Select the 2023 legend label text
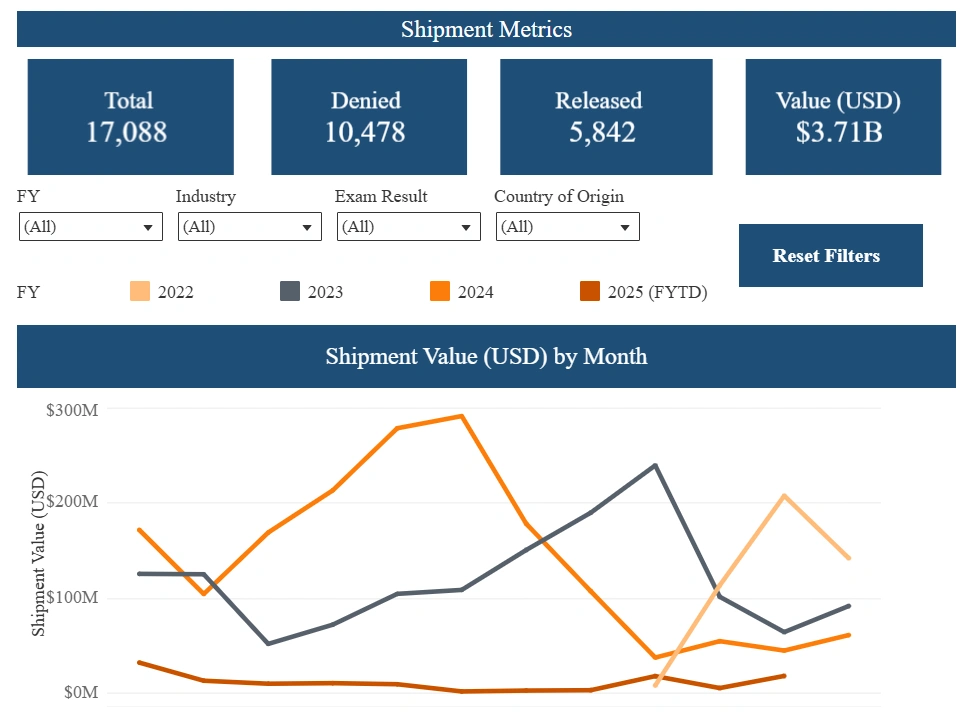973x715 pixels. [324, 291]
